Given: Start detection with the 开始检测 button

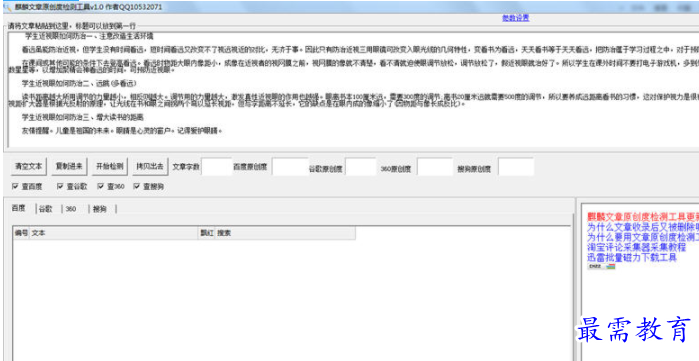Looking at the screenshot, I should [x=110, y=167].
